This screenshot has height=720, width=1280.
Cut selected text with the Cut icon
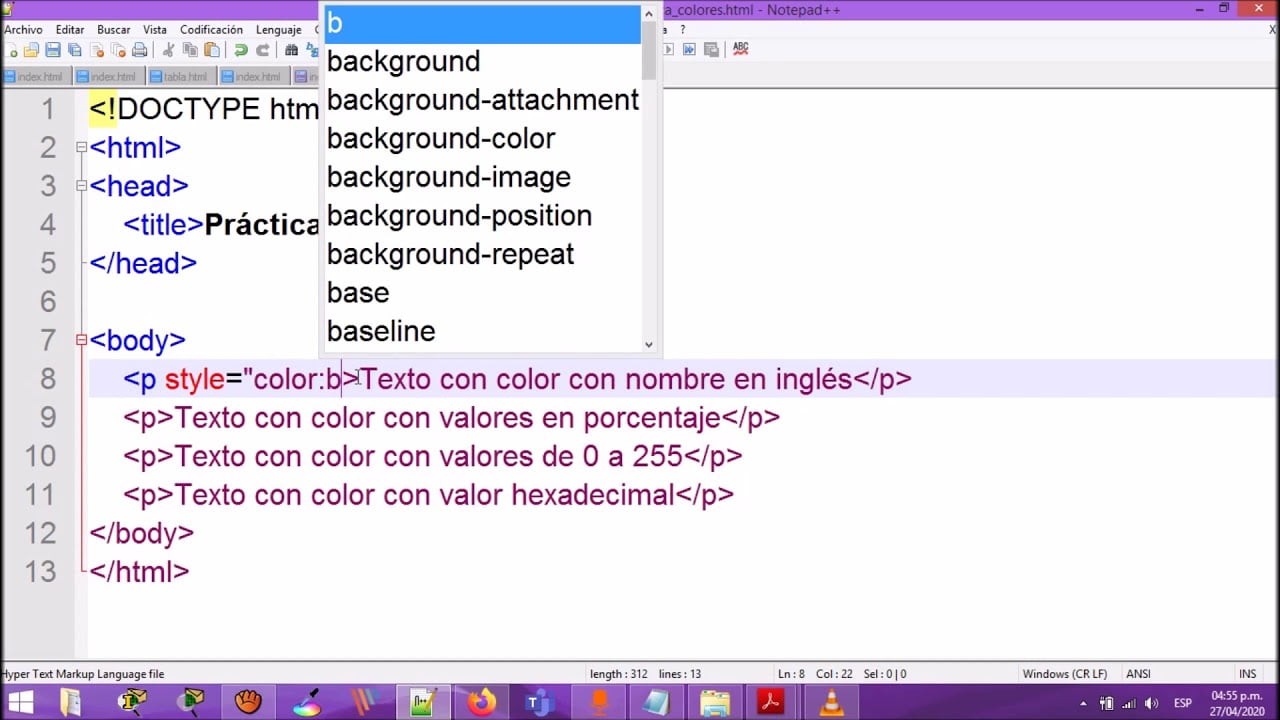pos(169,50)
